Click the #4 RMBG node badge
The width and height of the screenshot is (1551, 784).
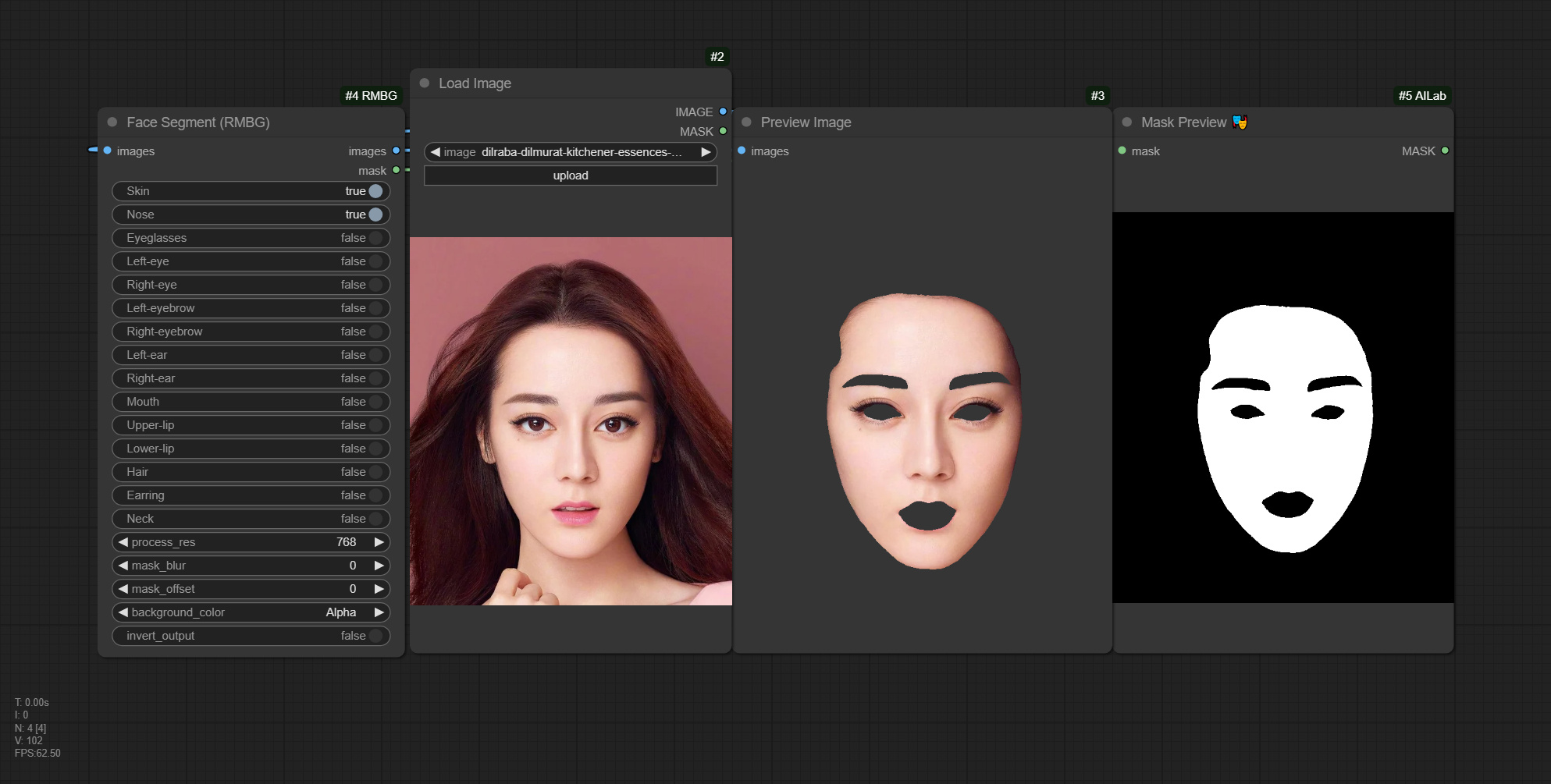coord(372,96)
